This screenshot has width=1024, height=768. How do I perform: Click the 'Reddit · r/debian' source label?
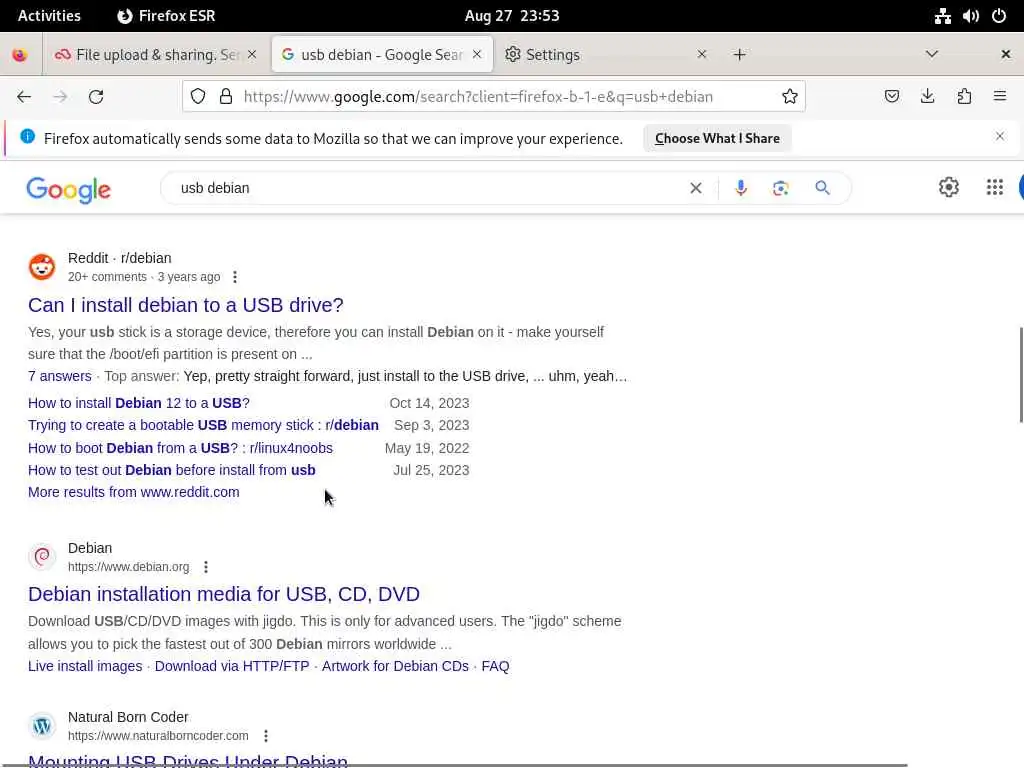coord(120,258)
